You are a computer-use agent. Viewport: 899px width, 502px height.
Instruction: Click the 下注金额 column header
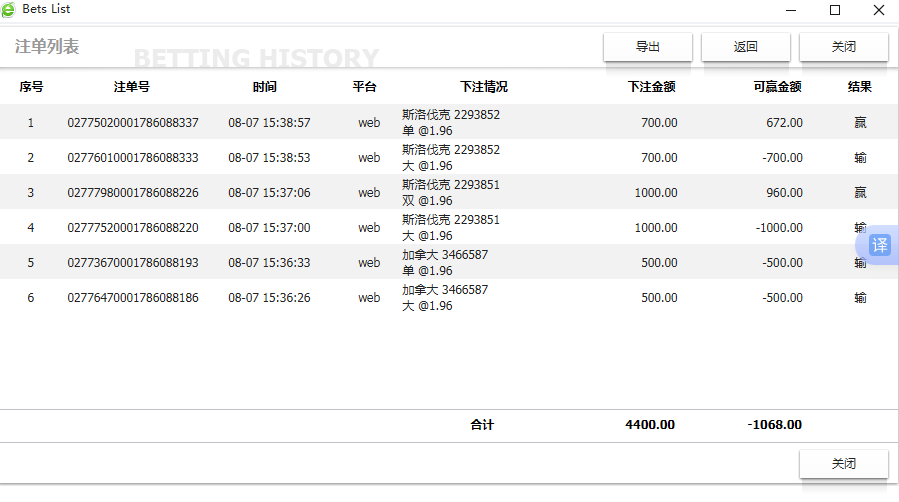click(651, 87)
